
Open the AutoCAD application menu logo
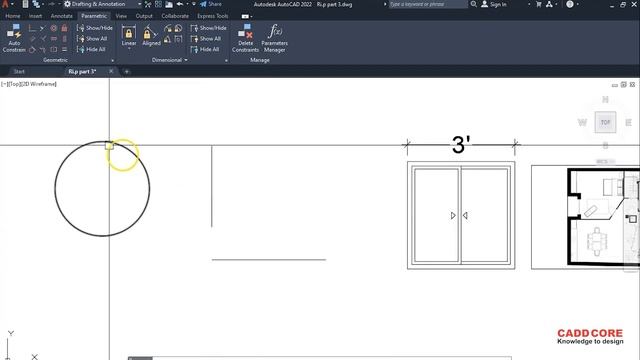(5, 4)
